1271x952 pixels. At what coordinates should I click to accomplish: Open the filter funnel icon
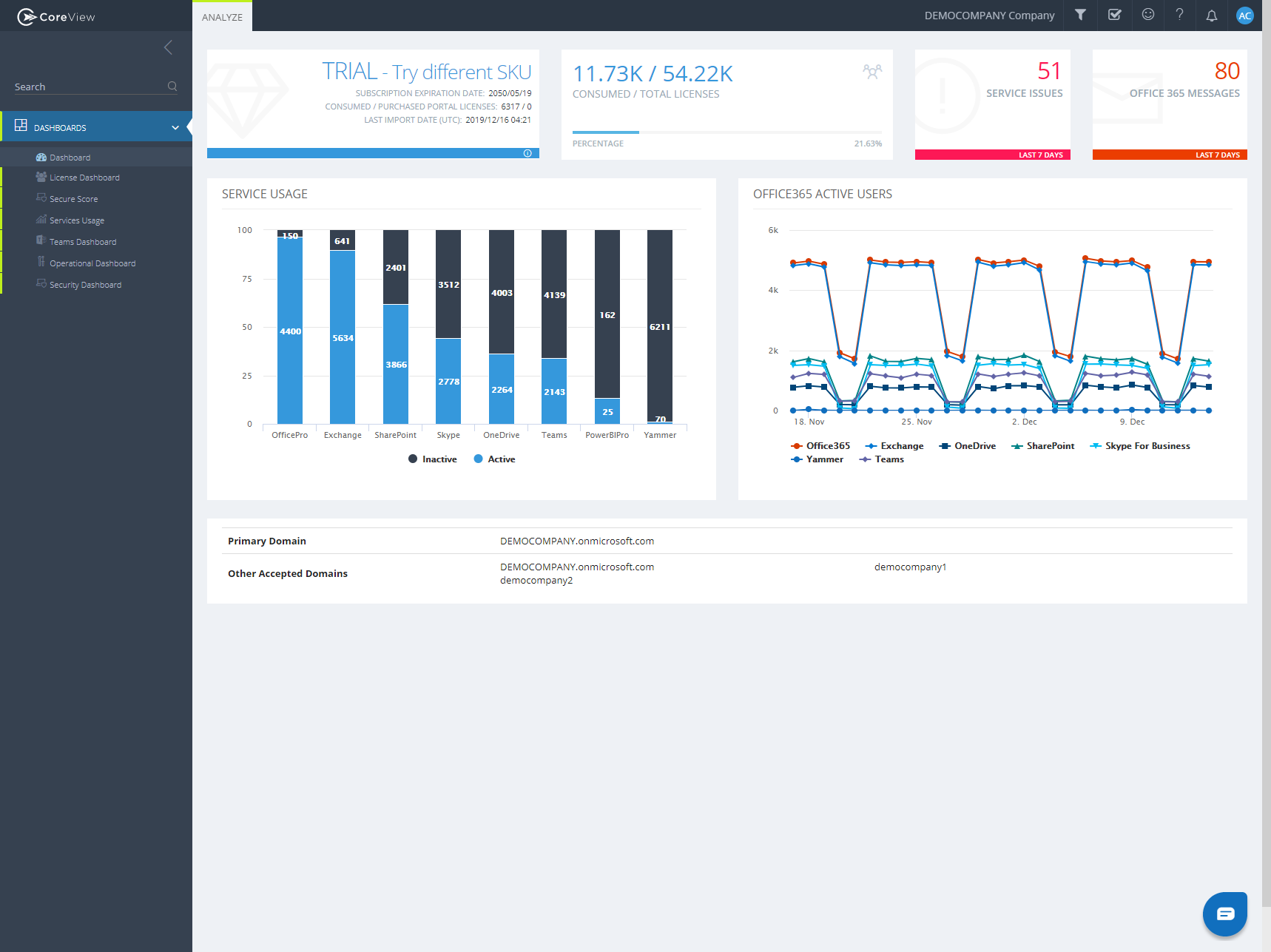(x=1080, y=15)
